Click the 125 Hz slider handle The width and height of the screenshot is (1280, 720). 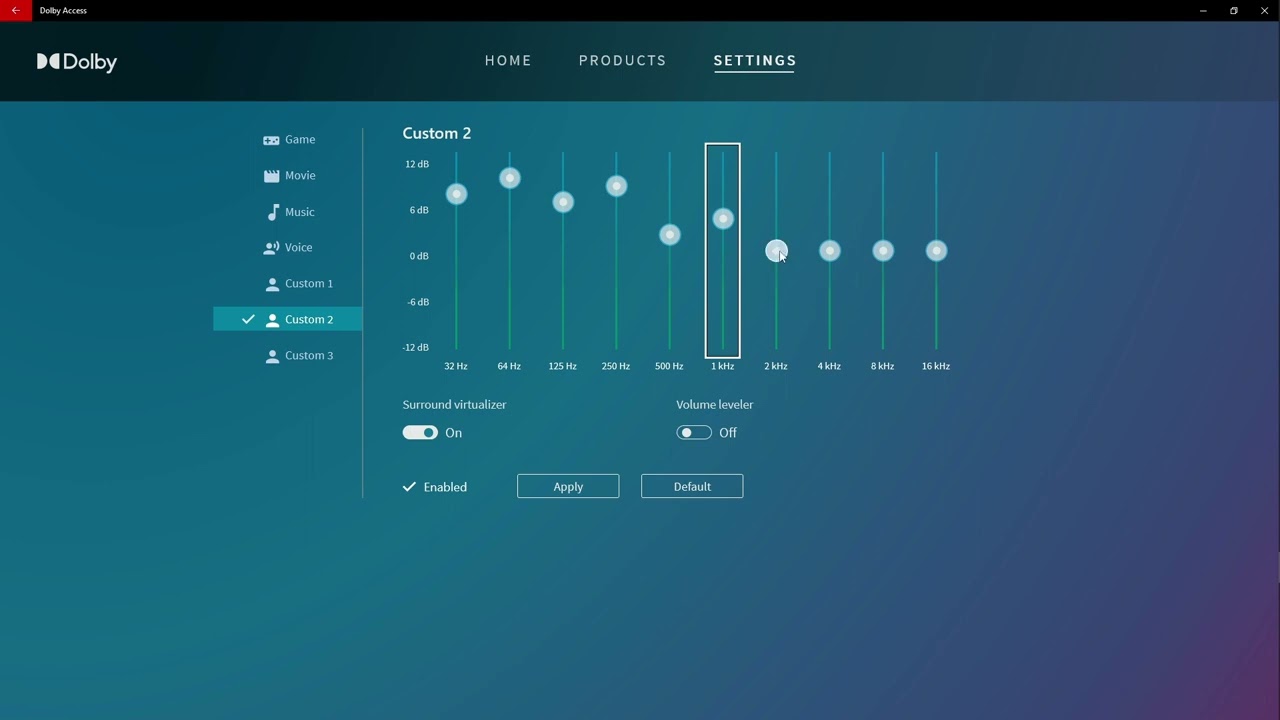pyautogui.click(x=563, y=202)
